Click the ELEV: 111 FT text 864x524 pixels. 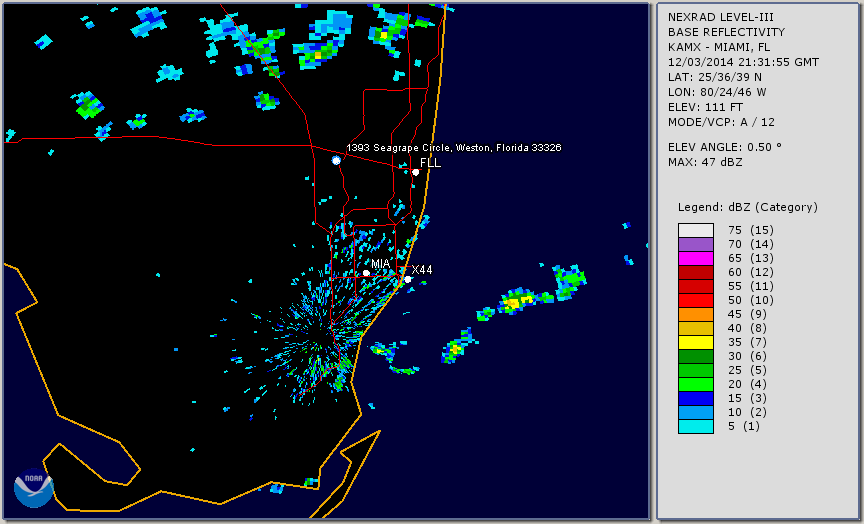click(705, 107)
